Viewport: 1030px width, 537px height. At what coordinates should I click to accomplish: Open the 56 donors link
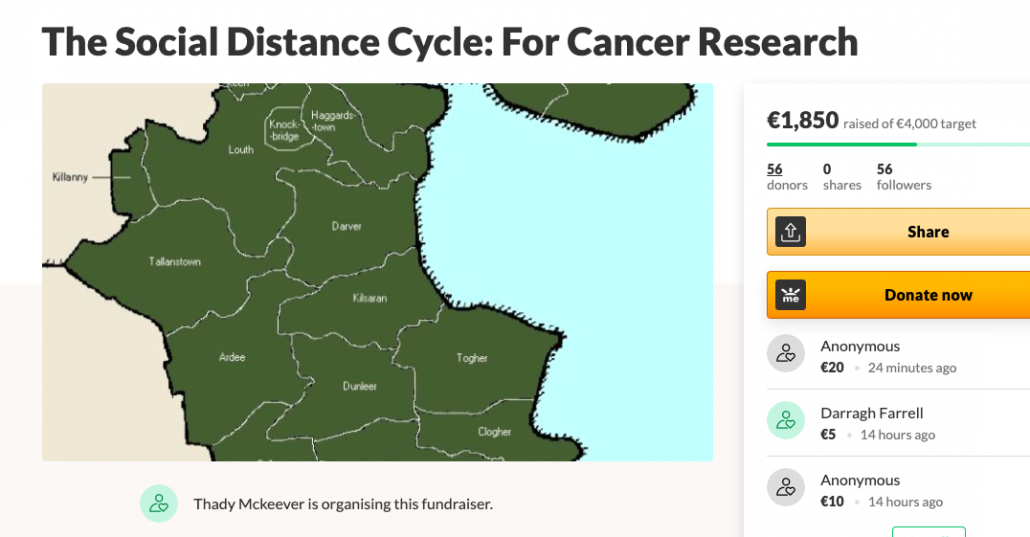click(x=787, y=177)
